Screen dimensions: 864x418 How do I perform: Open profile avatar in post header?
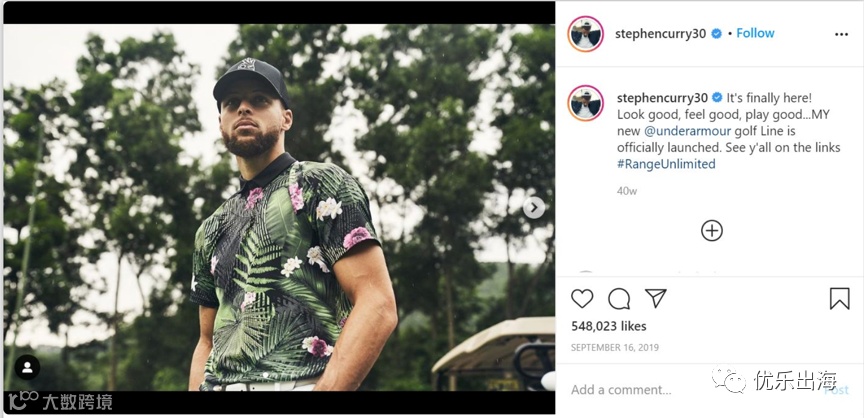586,34
